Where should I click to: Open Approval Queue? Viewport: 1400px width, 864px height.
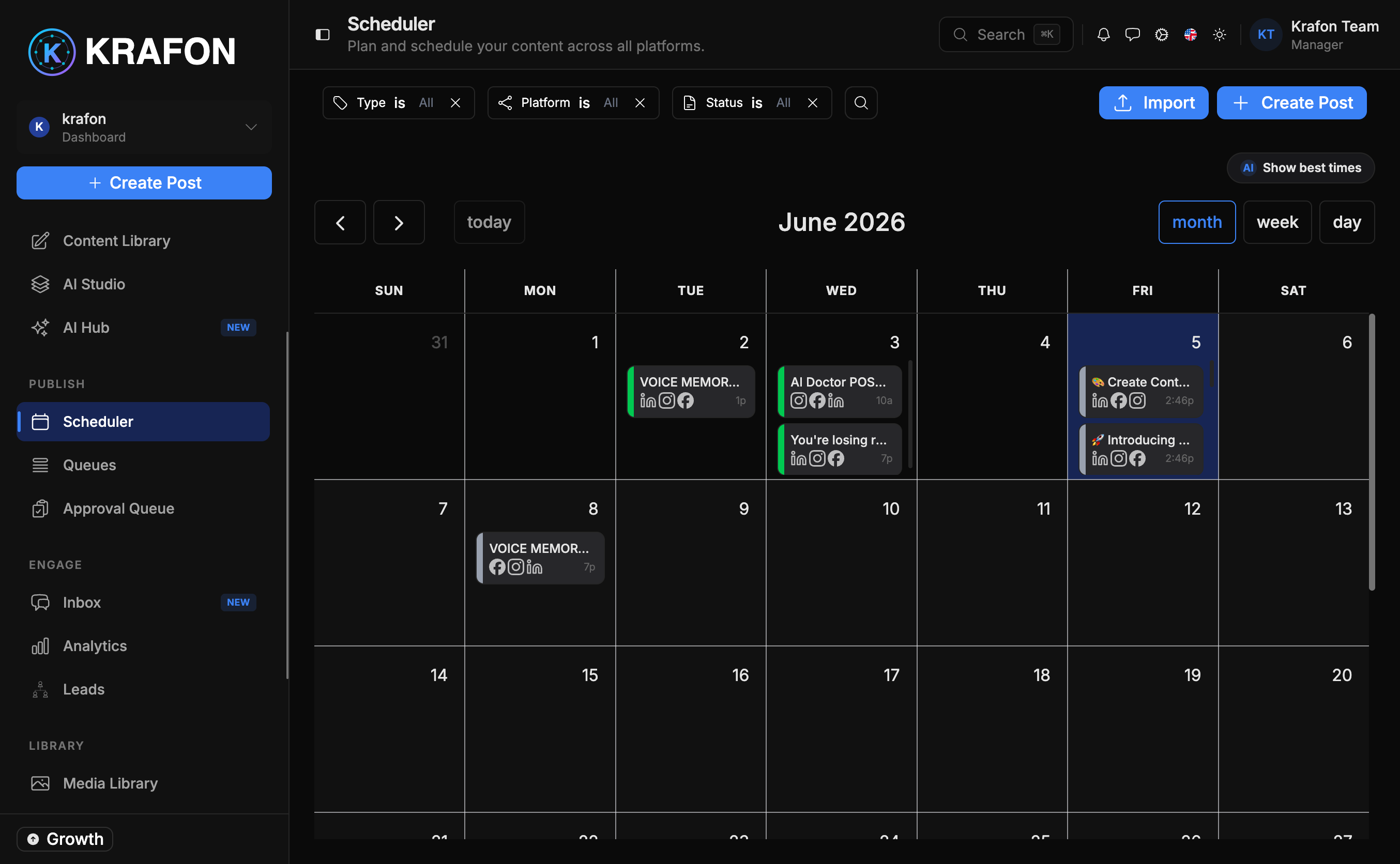coord(143,508)
